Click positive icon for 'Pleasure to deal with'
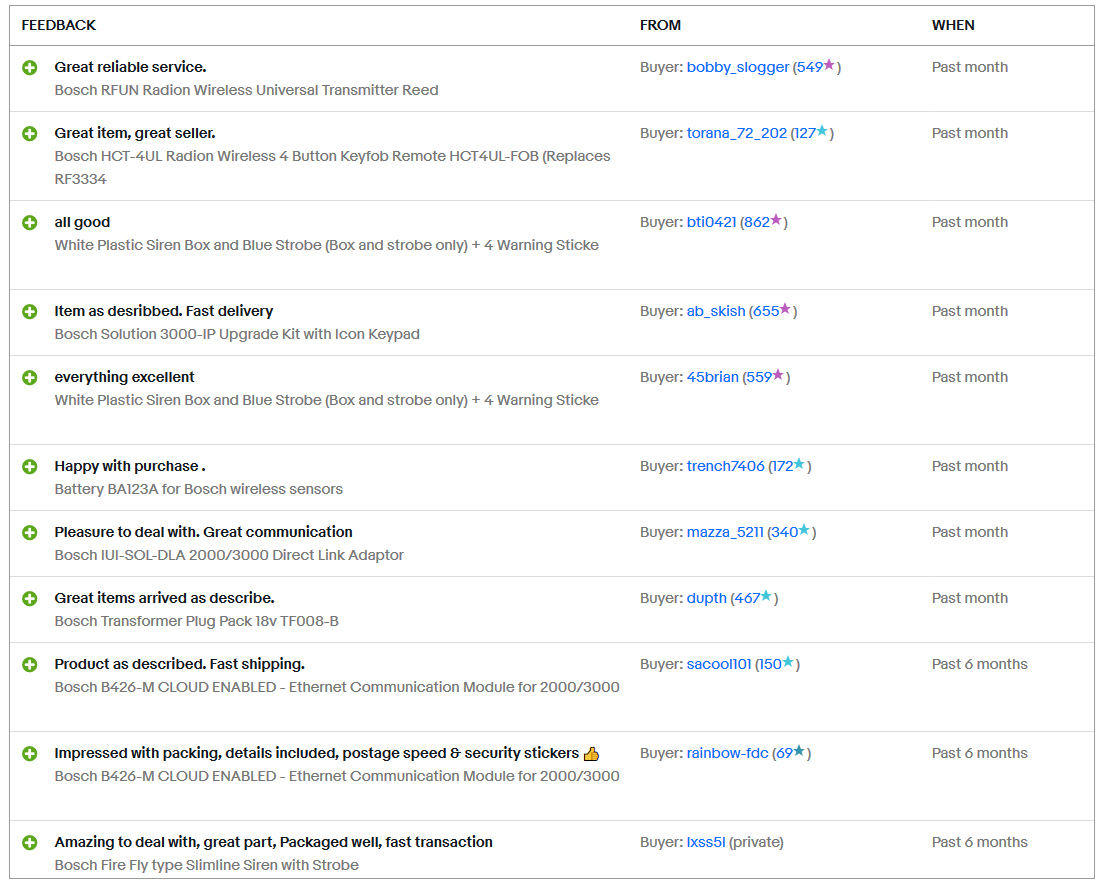Image resolution: width=1105 pixels, height=881 pixels. point(30,533)
